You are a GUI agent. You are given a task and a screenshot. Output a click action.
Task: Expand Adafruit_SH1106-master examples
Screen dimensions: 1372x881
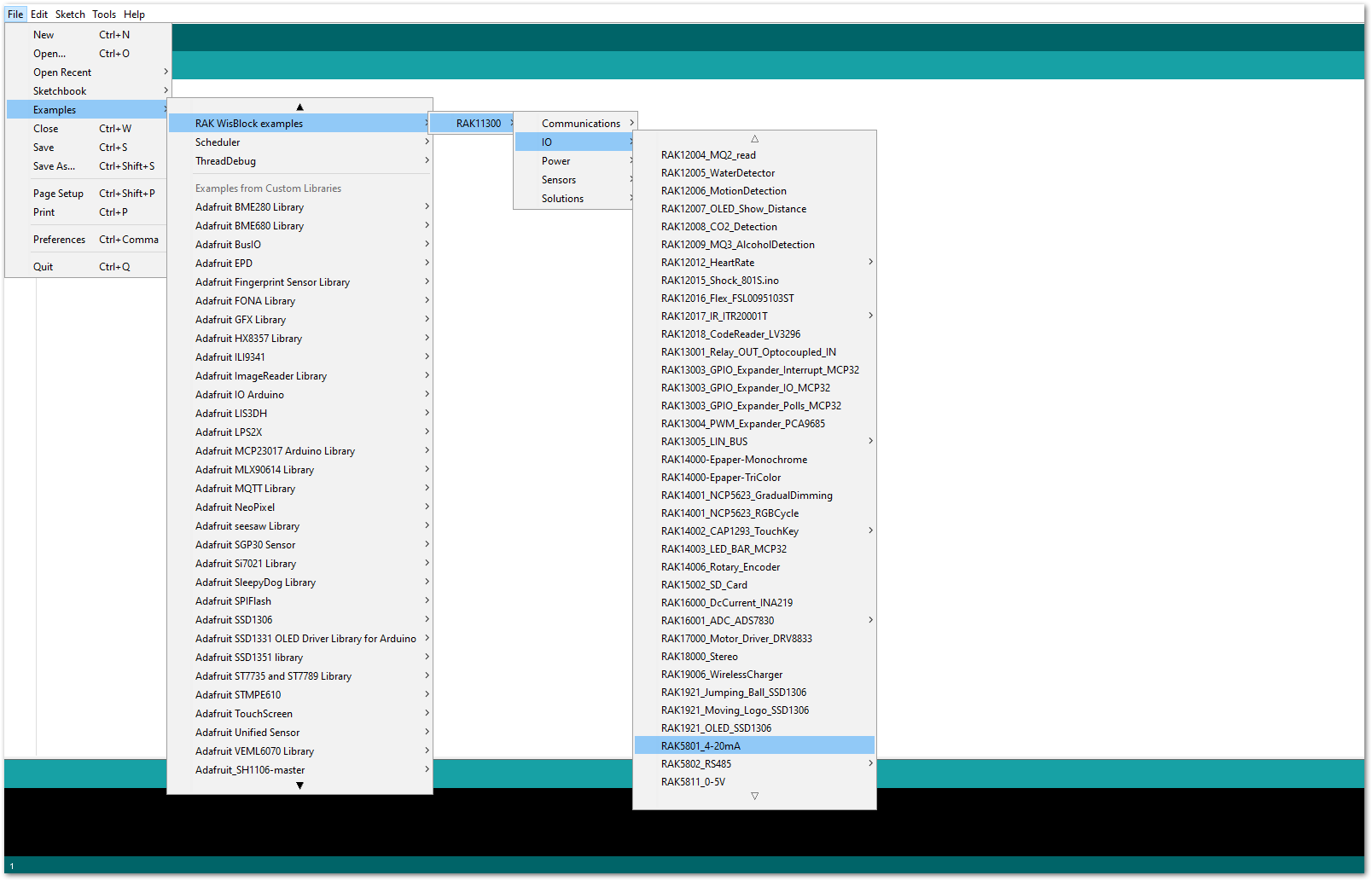tap(300, 770)
